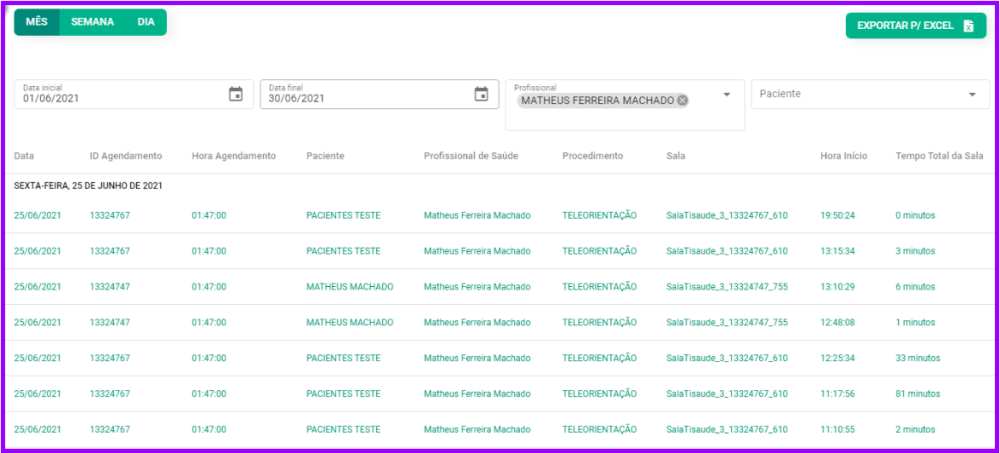Switch to the SEMANA view
This screenshot has width=1000, height=453.
pyautogui.click(x=92, y=22)
